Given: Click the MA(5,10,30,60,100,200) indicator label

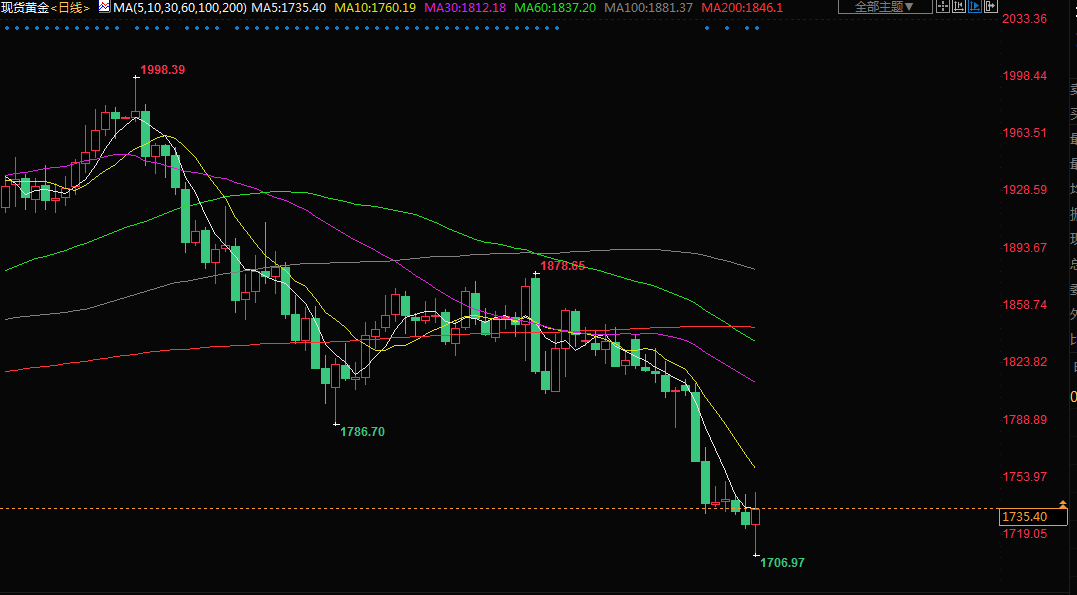Looking at the screenshot, I should click(180, 7).
